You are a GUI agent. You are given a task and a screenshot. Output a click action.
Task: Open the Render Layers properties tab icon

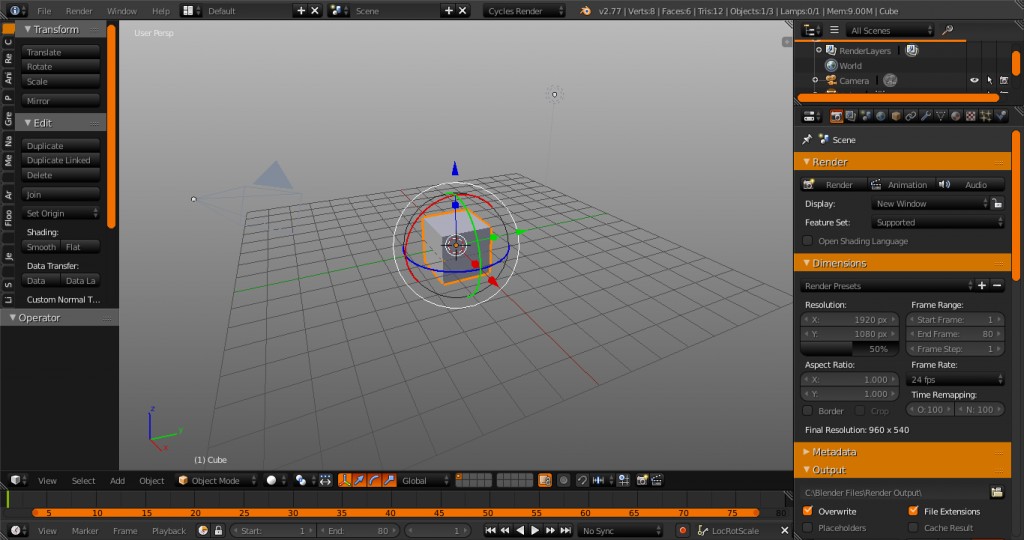coord(851,116)
